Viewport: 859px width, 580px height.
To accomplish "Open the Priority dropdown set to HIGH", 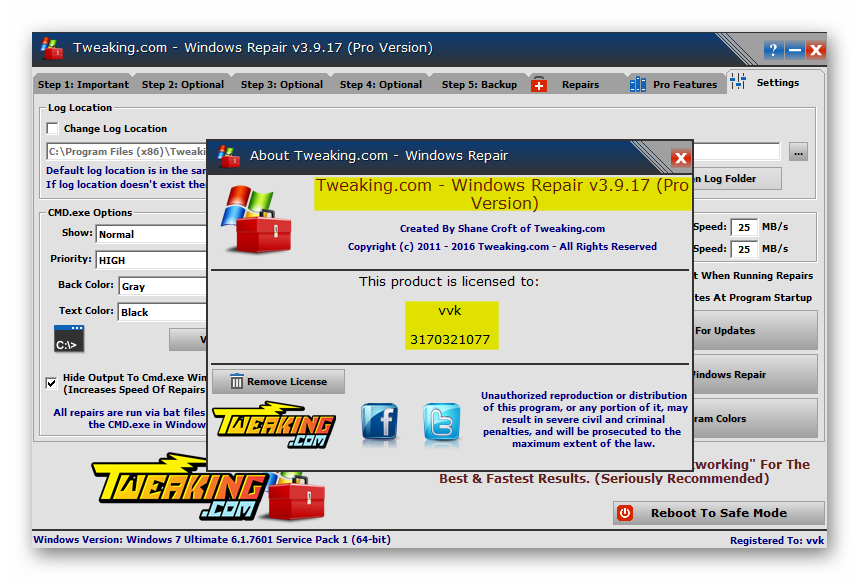I will 151,260.
